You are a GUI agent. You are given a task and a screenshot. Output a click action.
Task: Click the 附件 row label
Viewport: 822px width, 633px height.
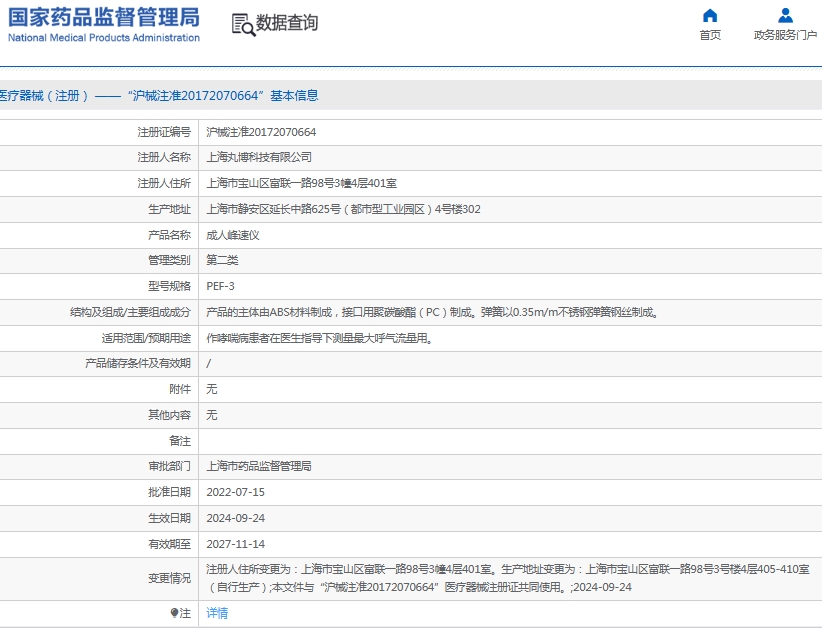[180, 389]
